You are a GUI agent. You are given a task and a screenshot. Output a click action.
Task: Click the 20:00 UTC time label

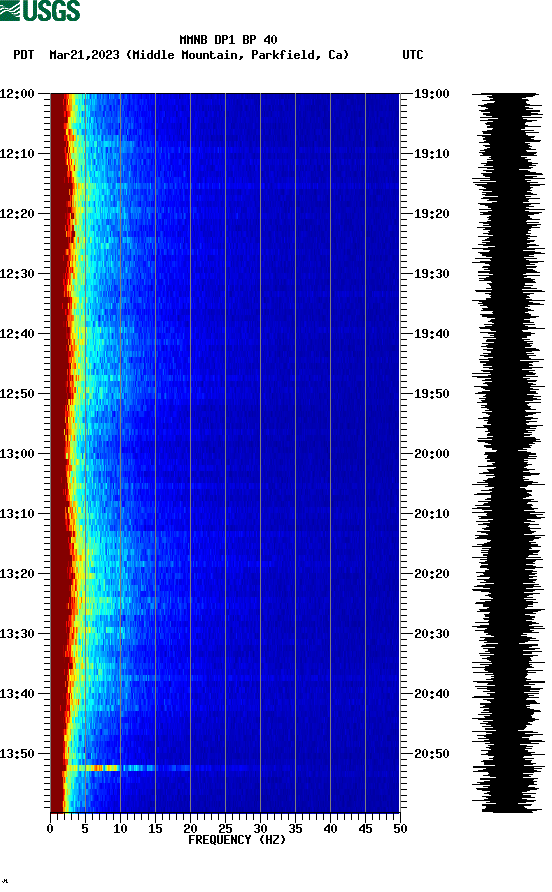pyautogui.click(x=431, y=454)
